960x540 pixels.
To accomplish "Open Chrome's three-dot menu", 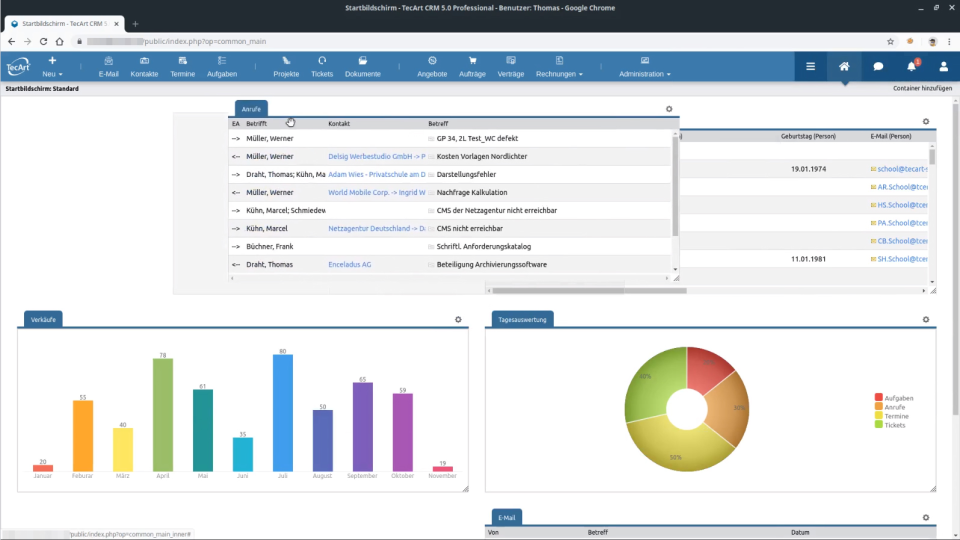I will pos(950,42).
